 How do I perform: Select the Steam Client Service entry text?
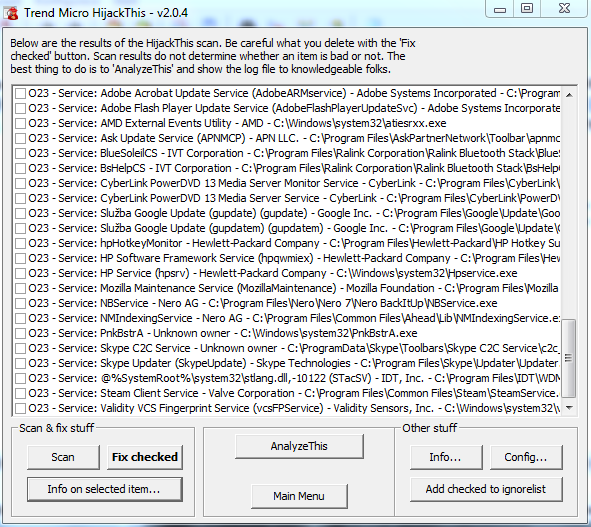tap(294, 393)
